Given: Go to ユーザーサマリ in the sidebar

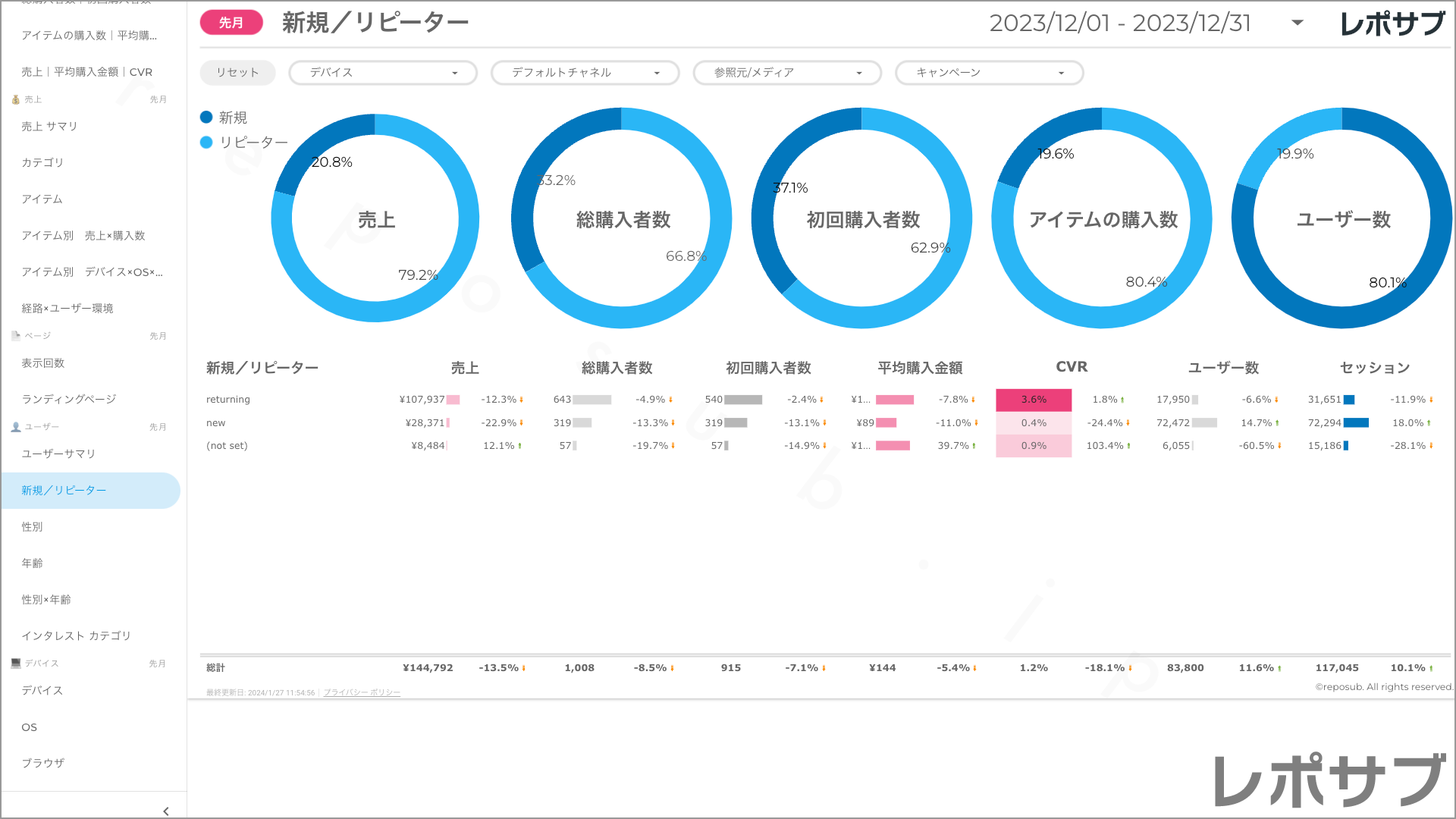Looking at the screenshot, I should pos(58,453).
